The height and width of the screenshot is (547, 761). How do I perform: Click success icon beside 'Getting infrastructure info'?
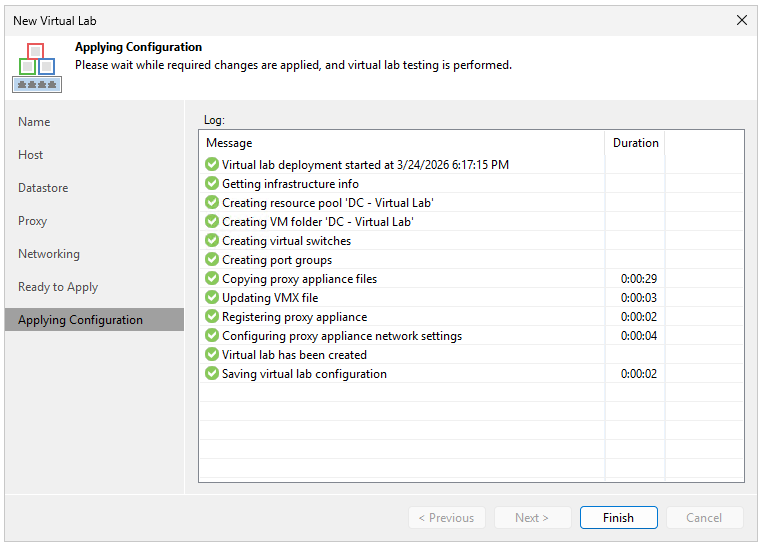[211, 184]
